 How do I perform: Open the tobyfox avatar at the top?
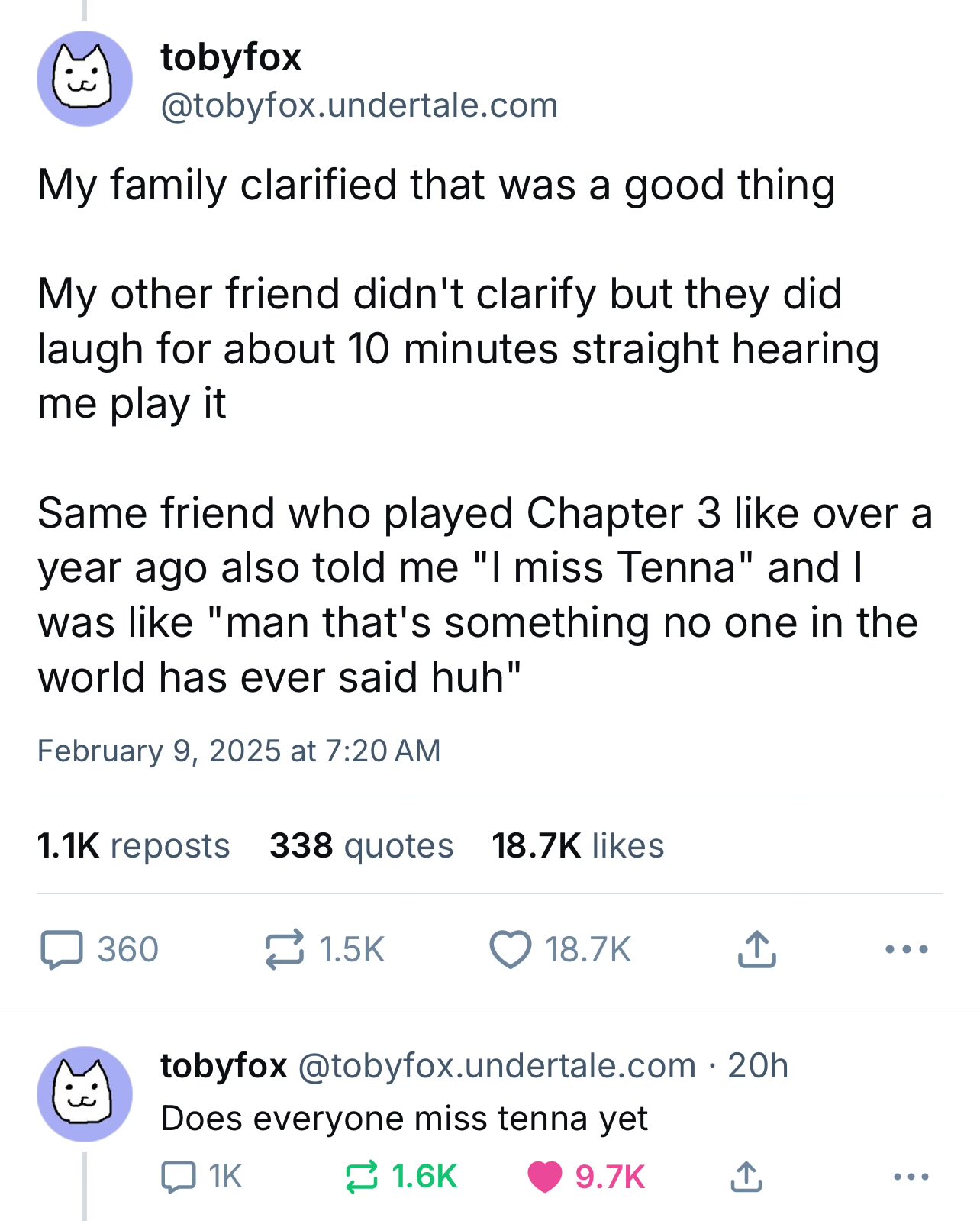[85, 79]
